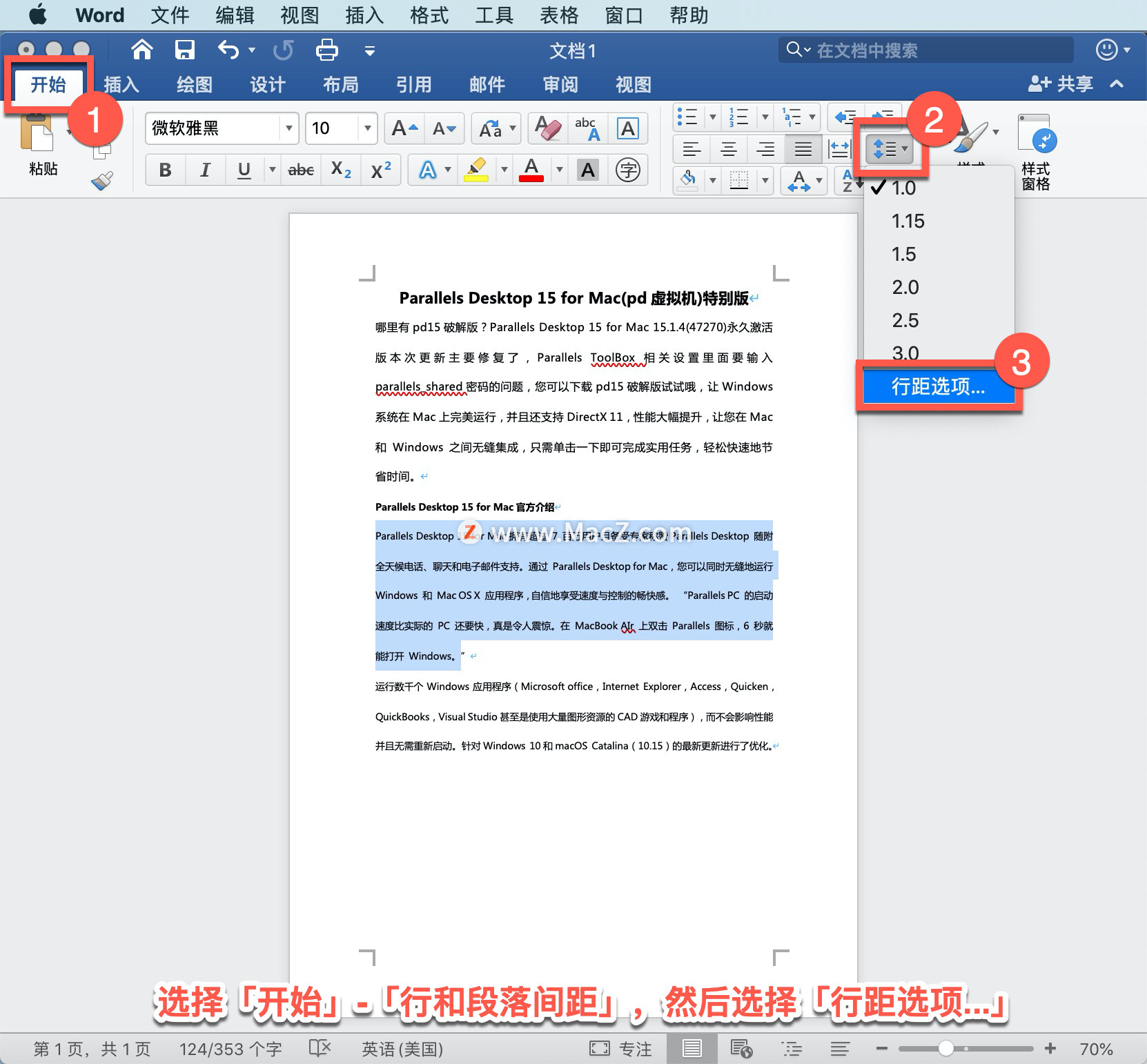Click the phonetic guide abc A icon

click(x=587, y=128)
